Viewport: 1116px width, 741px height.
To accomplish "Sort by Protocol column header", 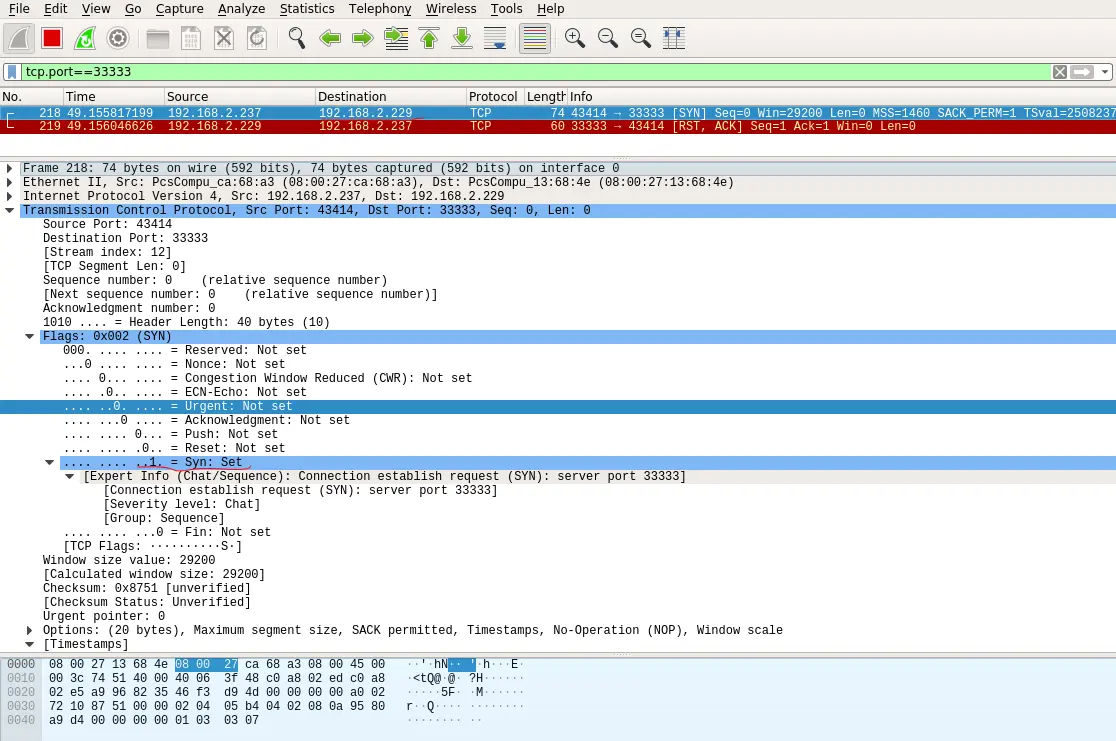I will click(494, 97).
